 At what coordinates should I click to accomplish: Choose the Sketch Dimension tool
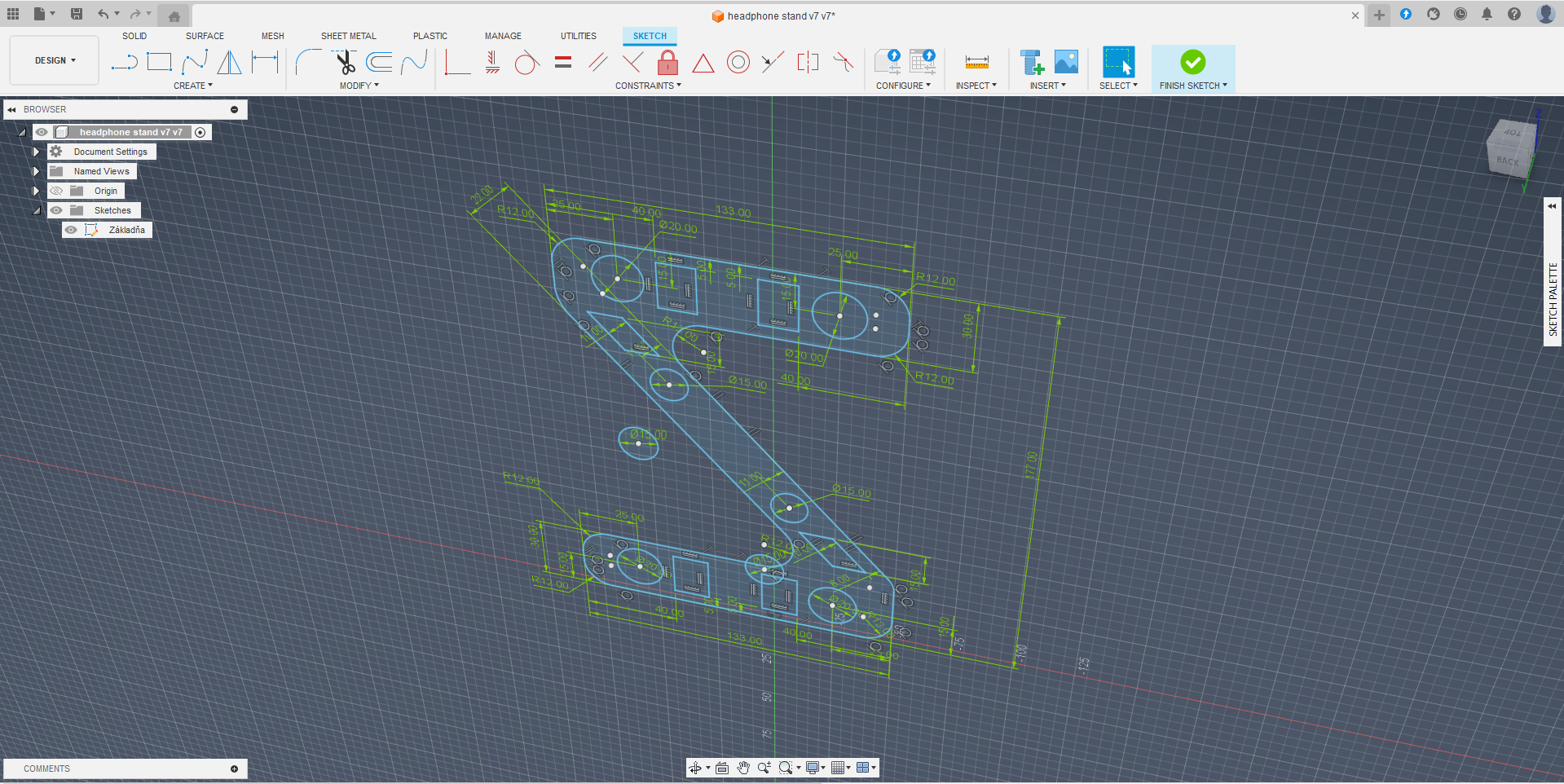pyautogui.click(x=265, y=62)
